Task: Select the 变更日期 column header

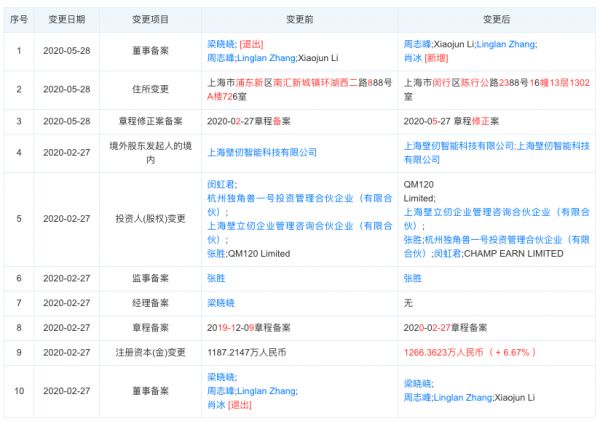Action: click(x=65, y=19)
